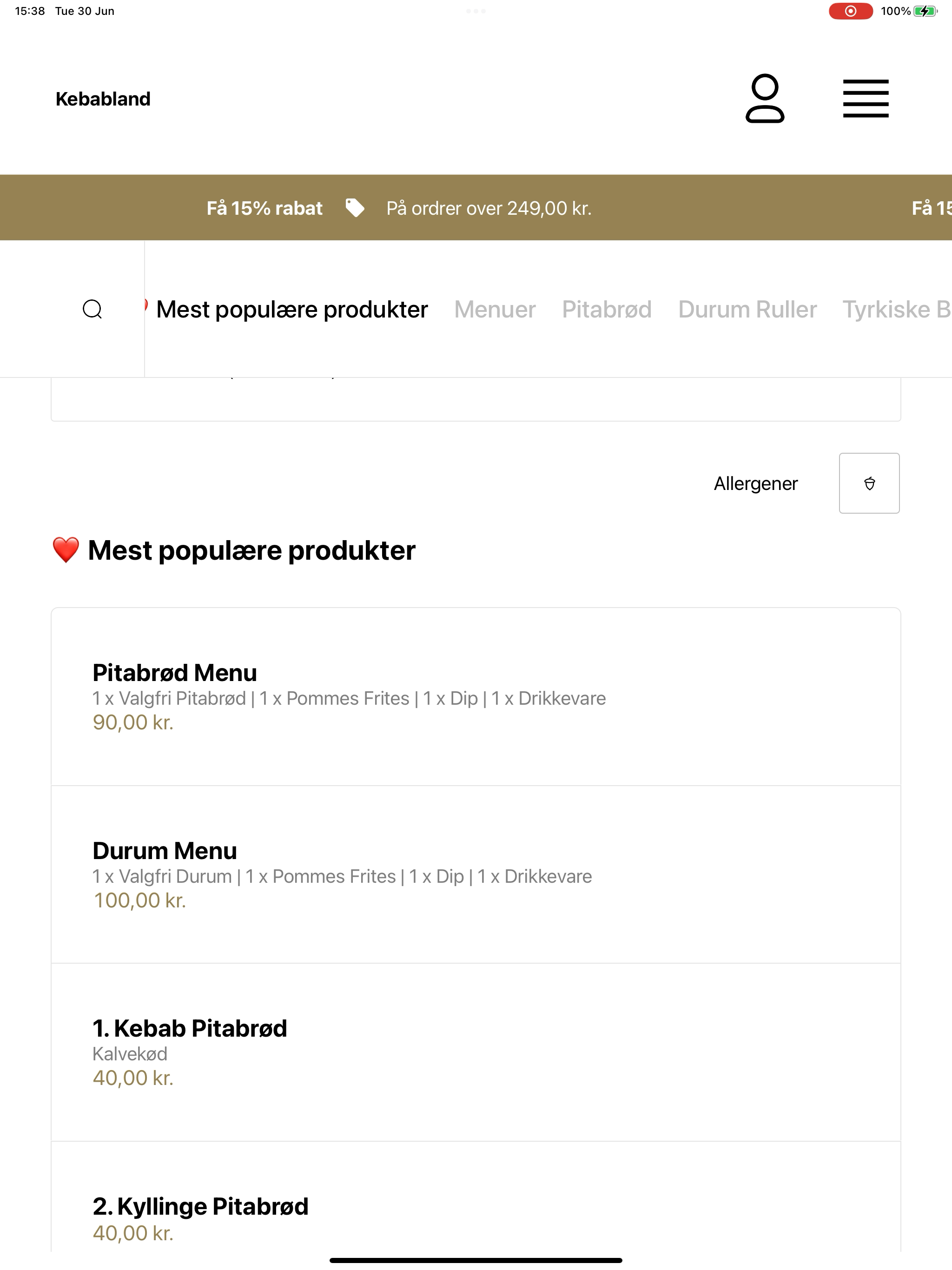Viewport: 952px width, 1270px height.
Task: Click the Kalvekød description text
Action: pyautogui.click(x=130, y=1053)
